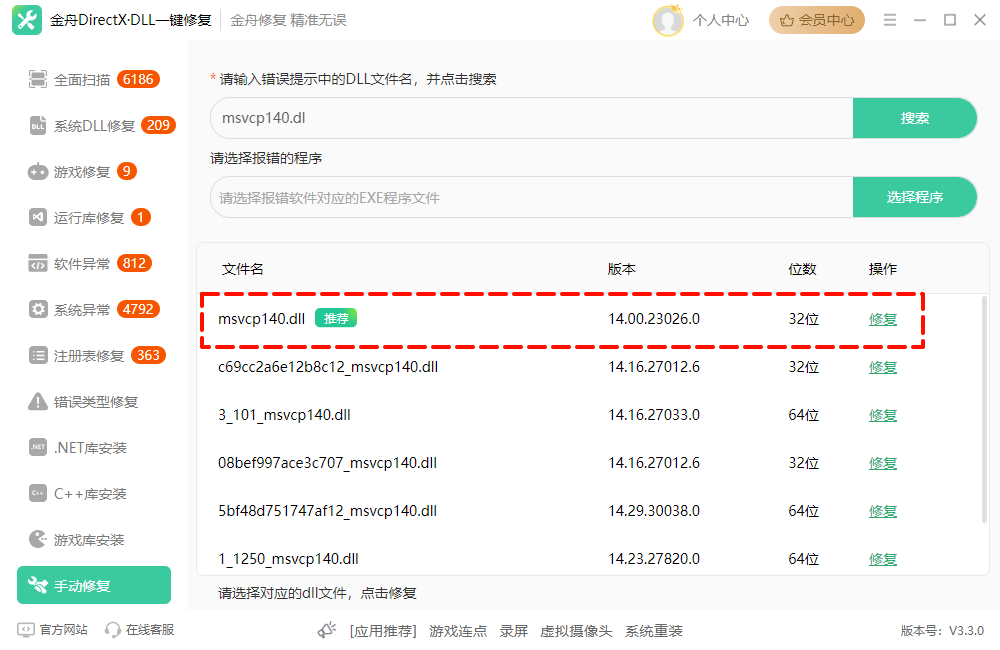
Task: Go to .NET库安装 section
Action: (94, 447)
